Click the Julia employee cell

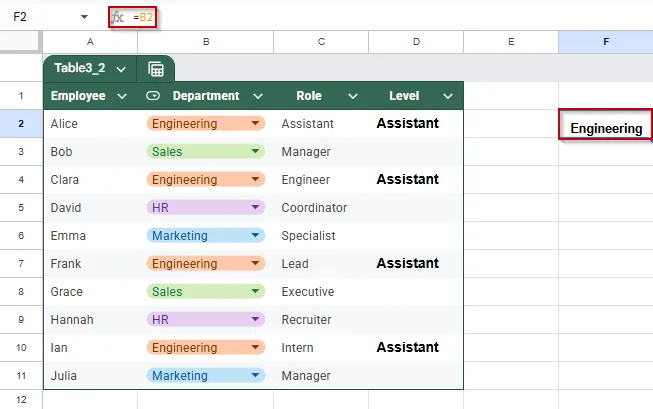point(90,376)
